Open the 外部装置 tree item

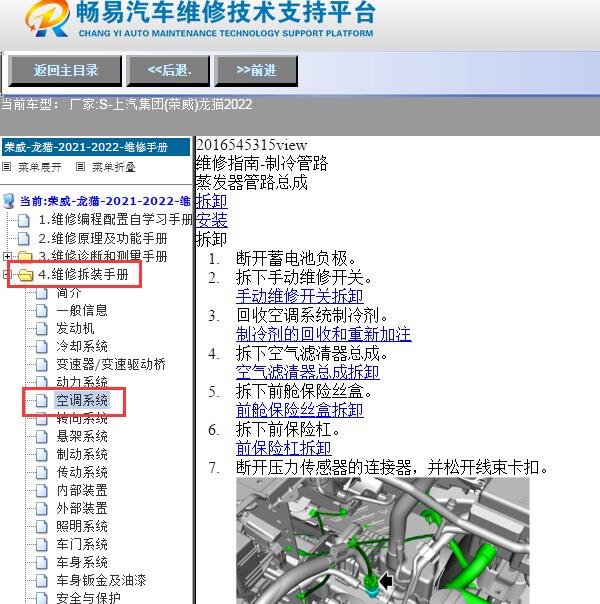click(x=82, y=508)
